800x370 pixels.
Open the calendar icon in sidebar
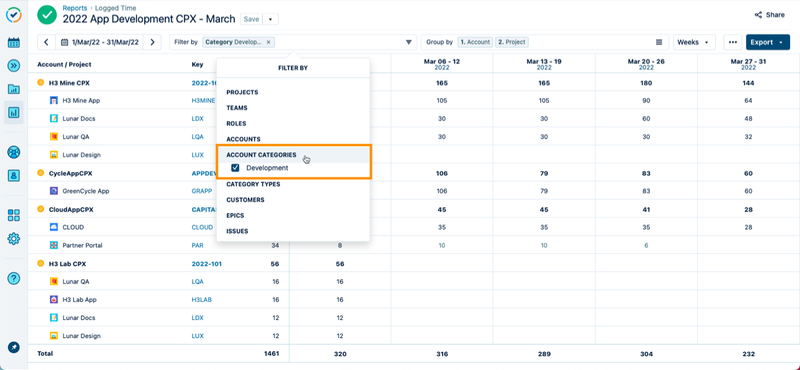[x=14, y=42]
